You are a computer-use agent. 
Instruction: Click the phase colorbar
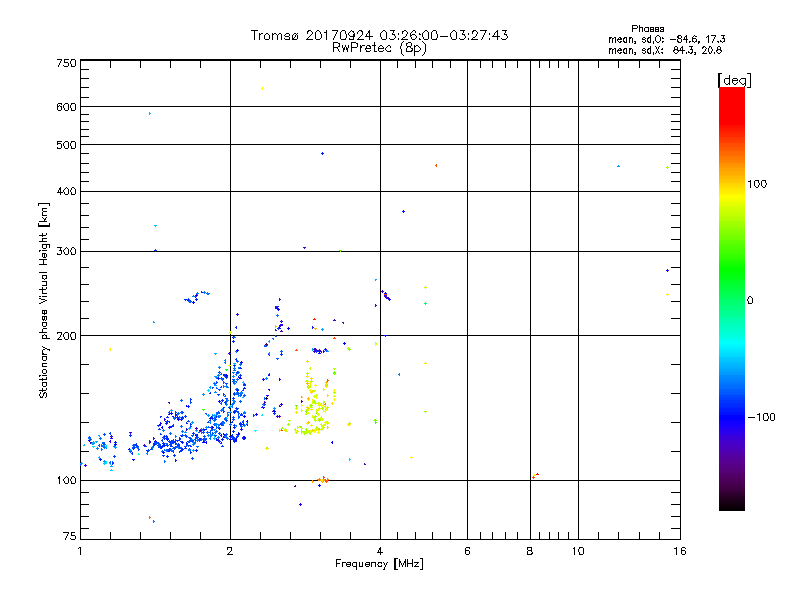732,299
